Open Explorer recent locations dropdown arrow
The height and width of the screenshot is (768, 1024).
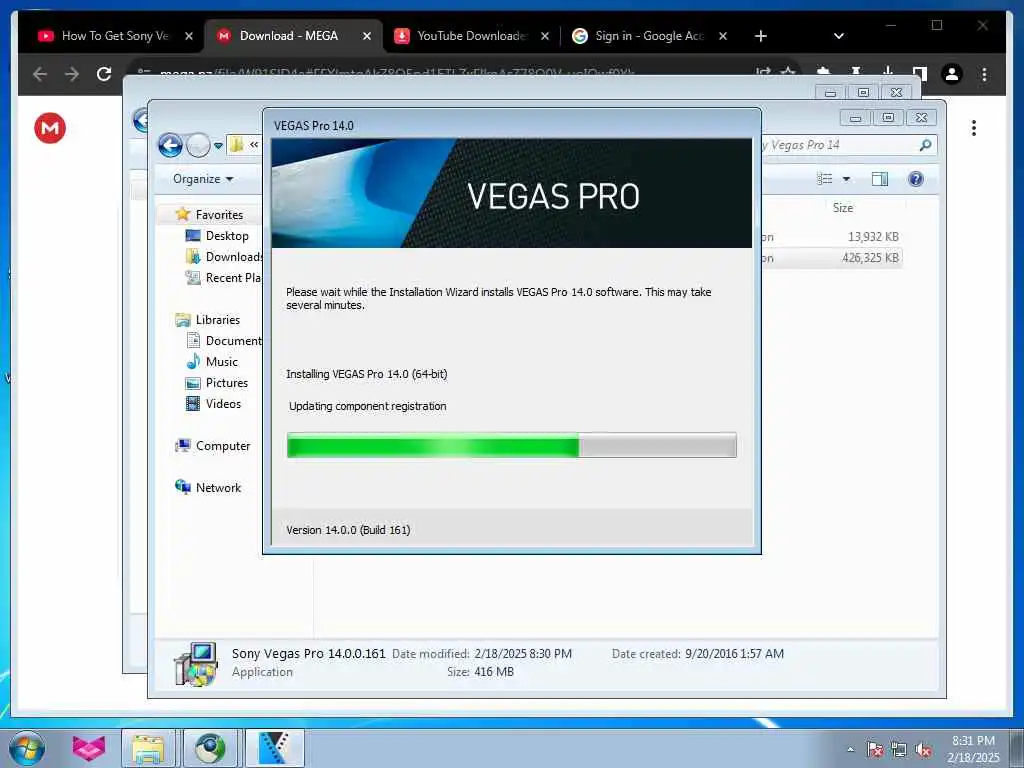[218, 146]
